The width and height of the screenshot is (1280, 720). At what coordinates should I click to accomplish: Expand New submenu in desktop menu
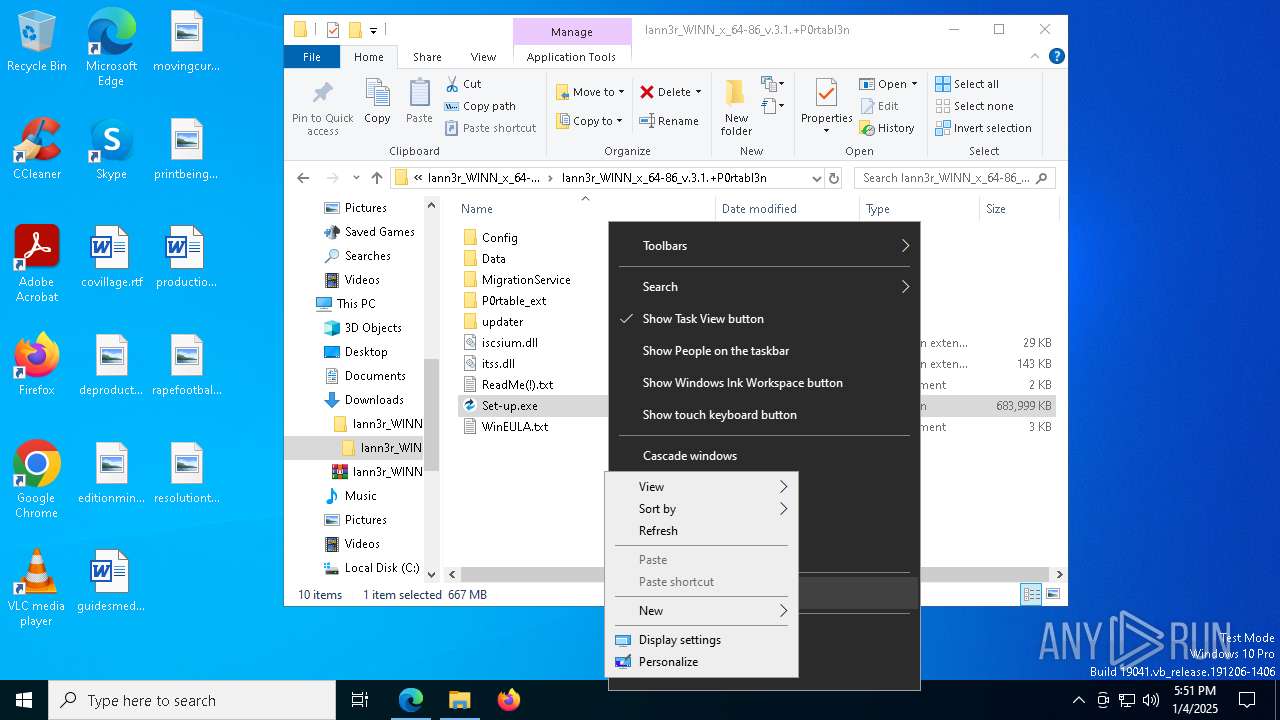[701, 611]
